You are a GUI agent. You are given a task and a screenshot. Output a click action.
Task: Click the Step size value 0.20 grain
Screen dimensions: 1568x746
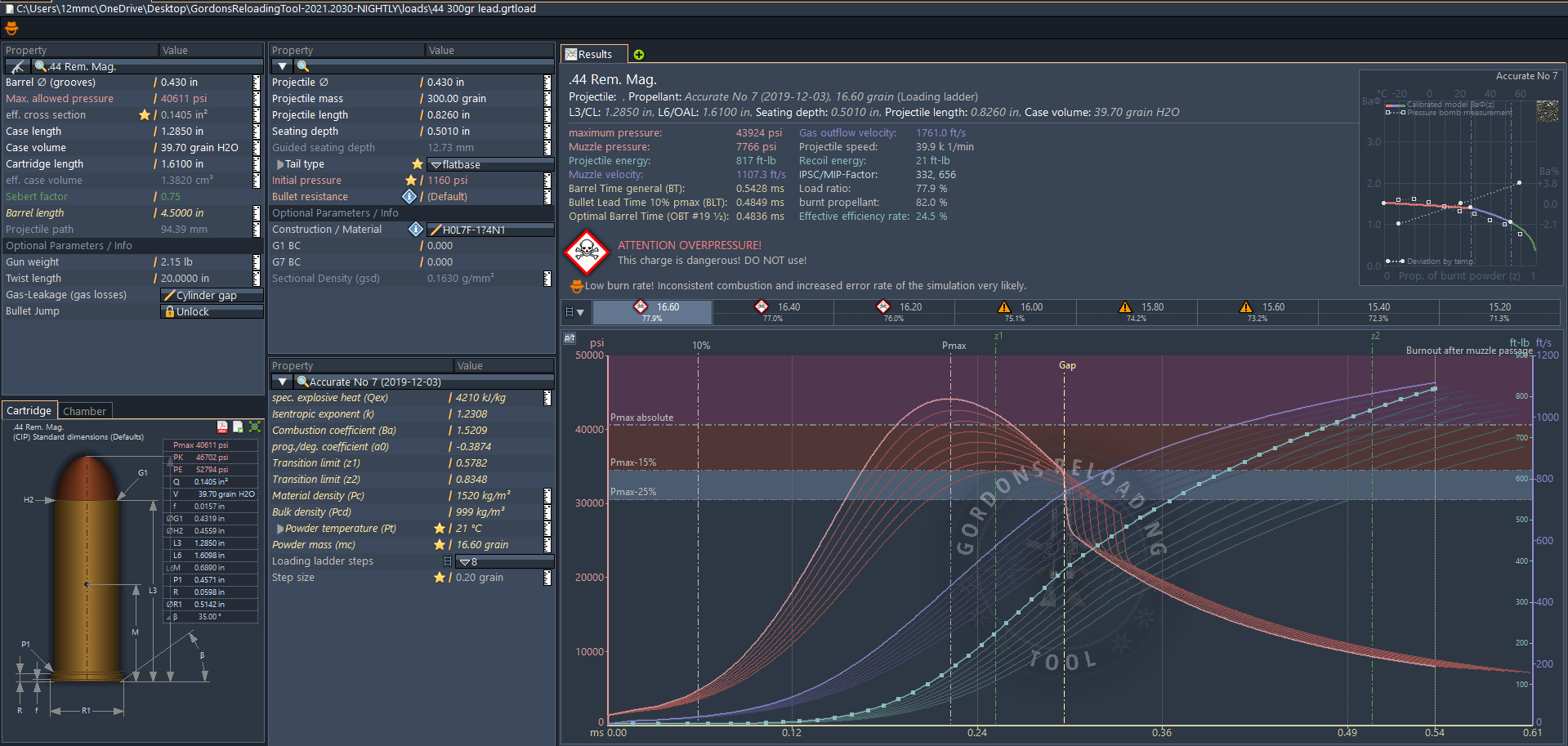click(x=480, y=578)
